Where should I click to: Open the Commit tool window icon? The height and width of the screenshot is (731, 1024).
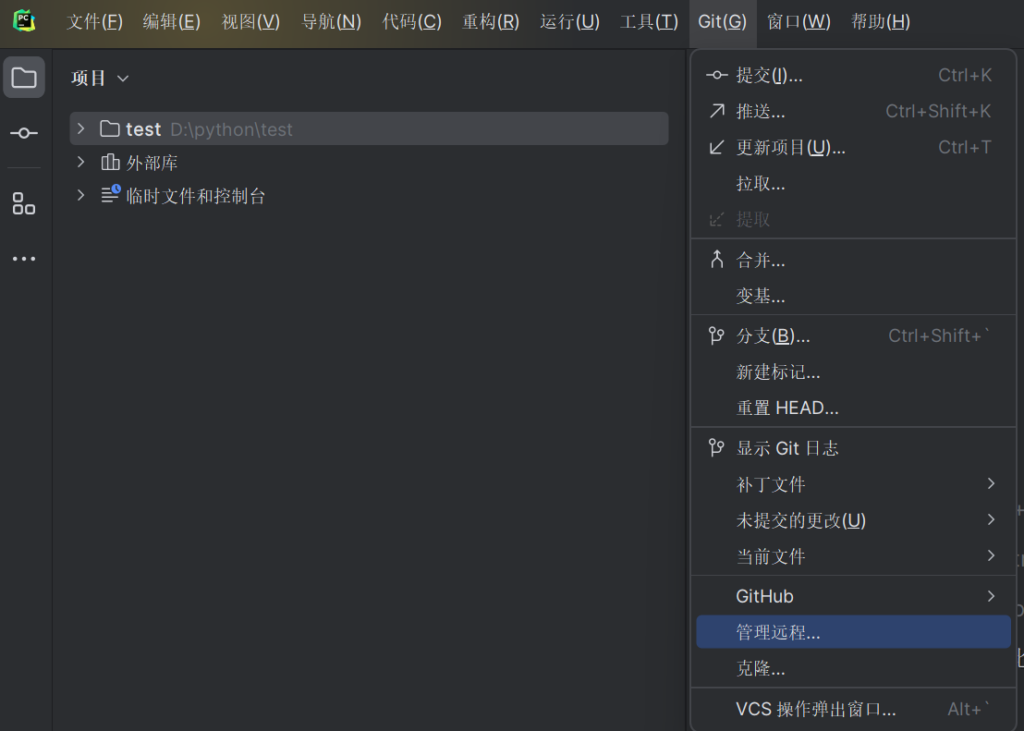coord(24,133)
